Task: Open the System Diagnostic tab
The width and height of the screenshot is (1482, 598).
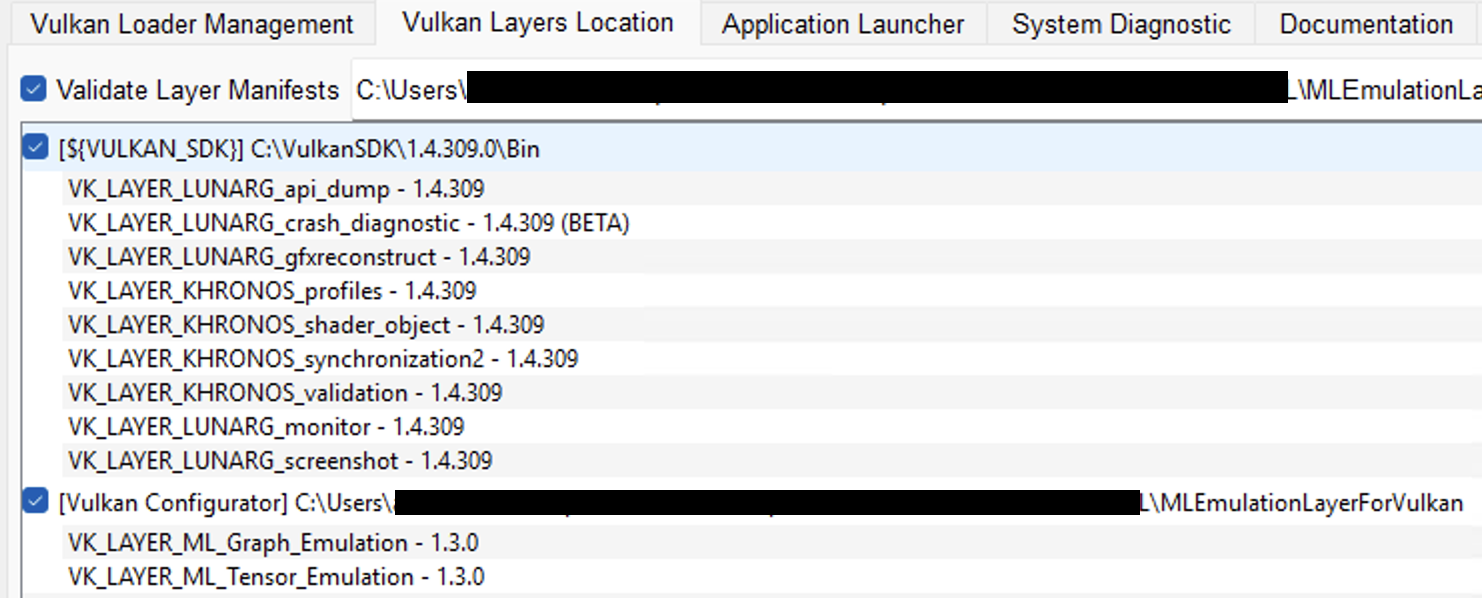Action: (x=1121, y=24)
